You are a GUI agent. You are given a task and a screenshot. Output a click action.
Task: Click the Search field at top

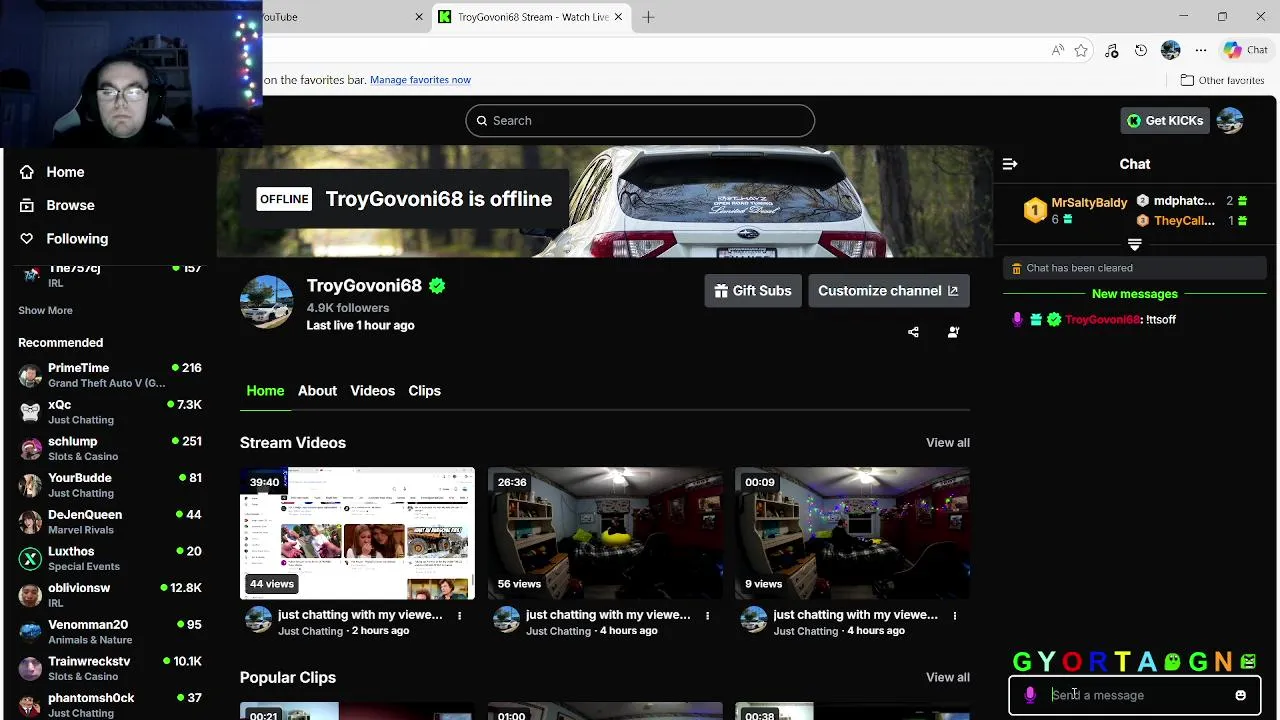tap(640, 120)
